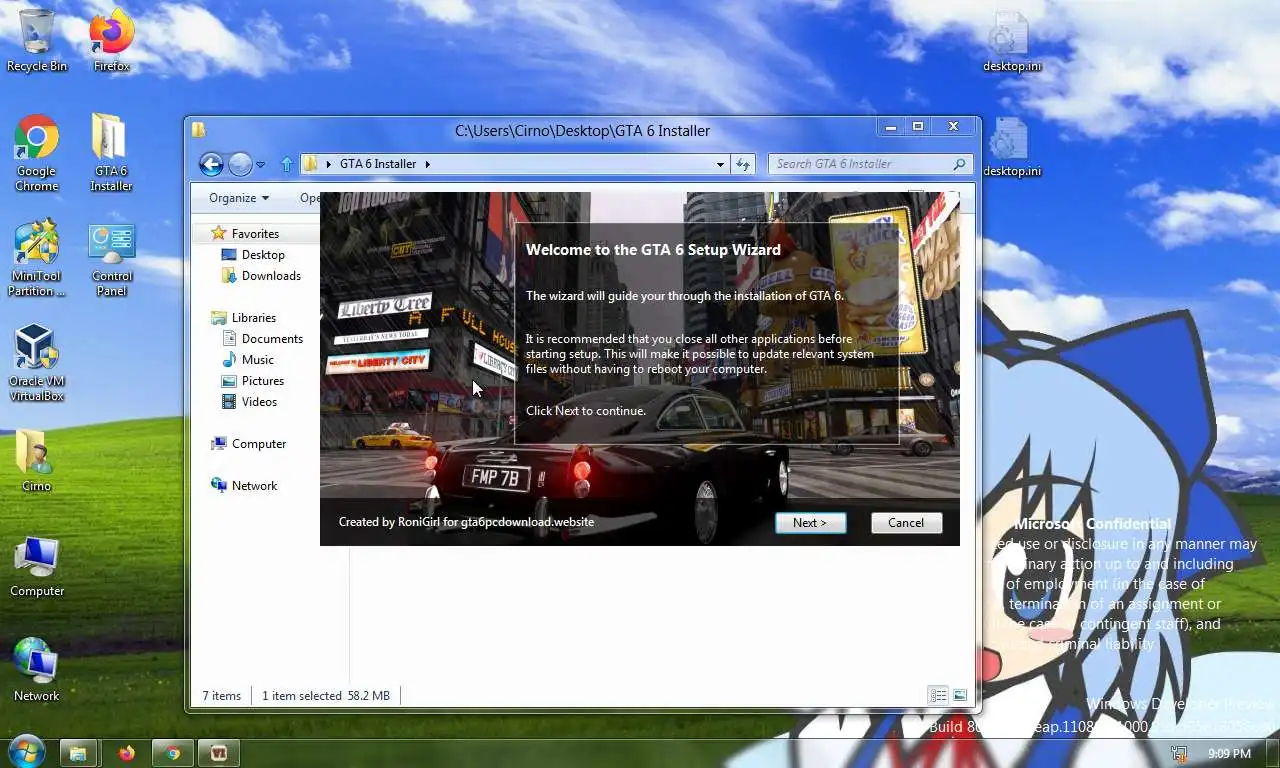Image resolution: width=1280 pixels, height=768 pixels.
Task: Expand the Organize menu
Action: 239,198
